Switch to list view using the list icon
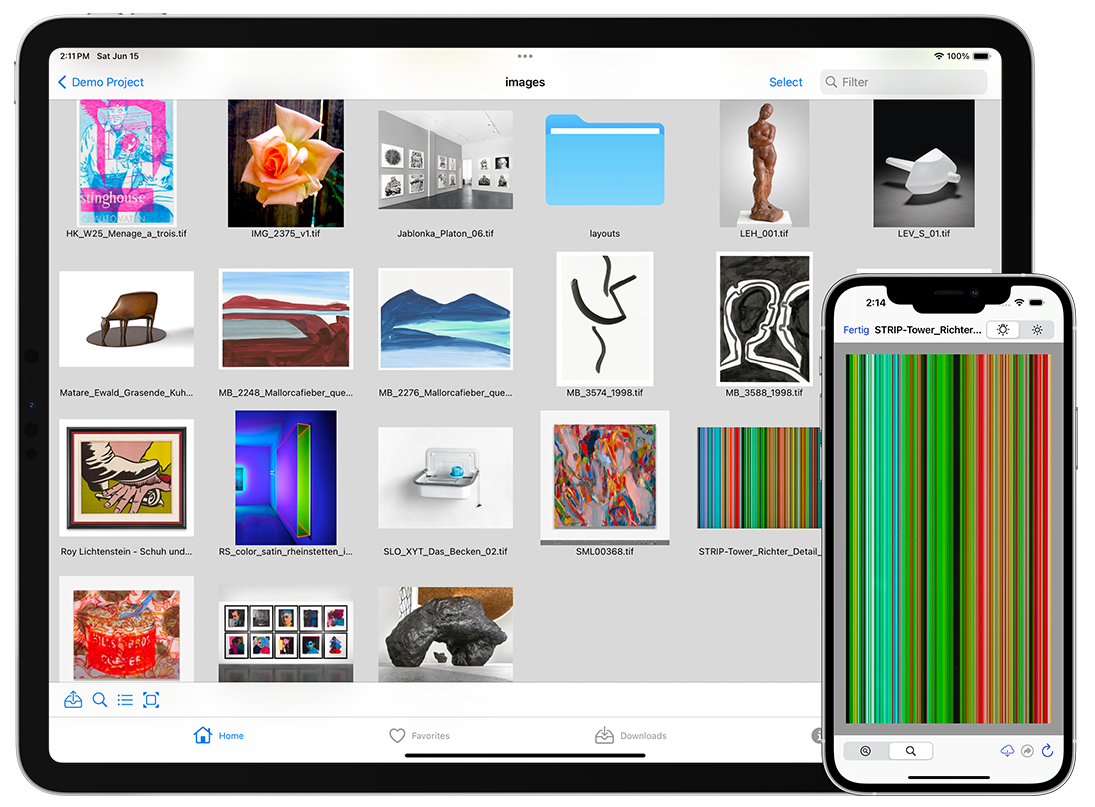Screen dimensions: 1095x807 (125, 700)
